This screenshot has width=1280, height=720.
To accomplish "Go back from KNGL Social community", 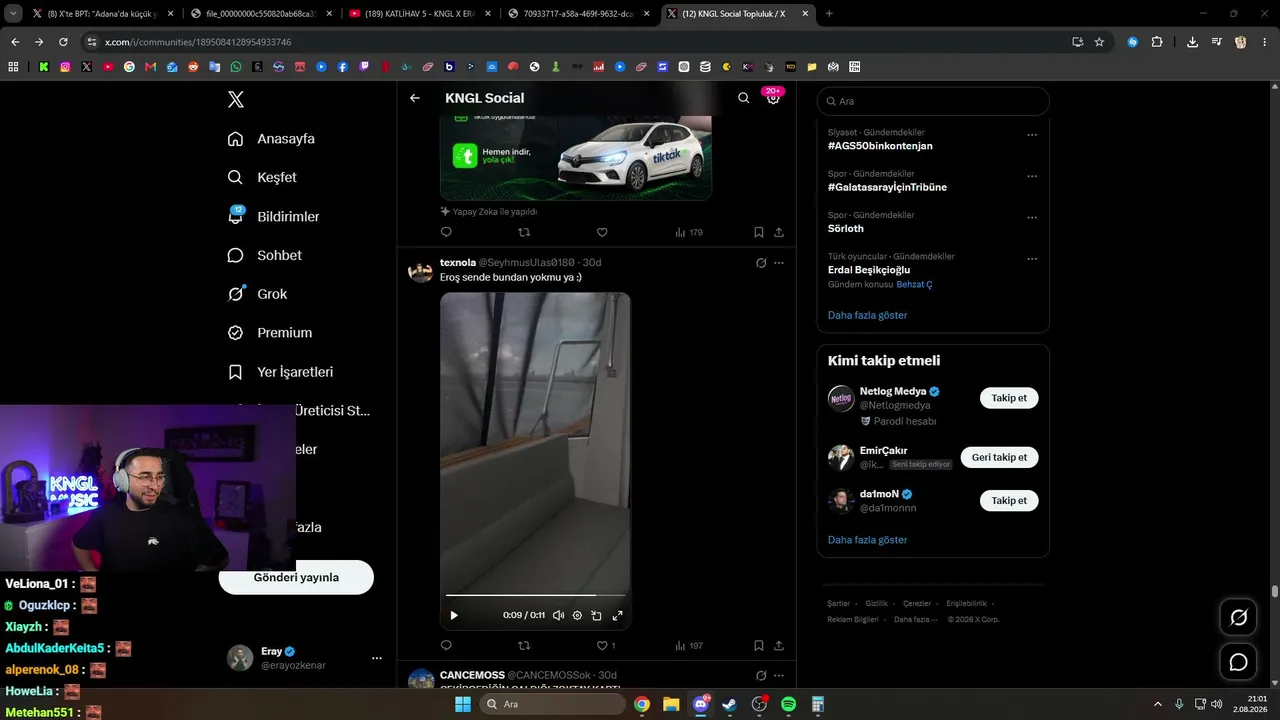I will pyautogui.click(x=415, y=98).
